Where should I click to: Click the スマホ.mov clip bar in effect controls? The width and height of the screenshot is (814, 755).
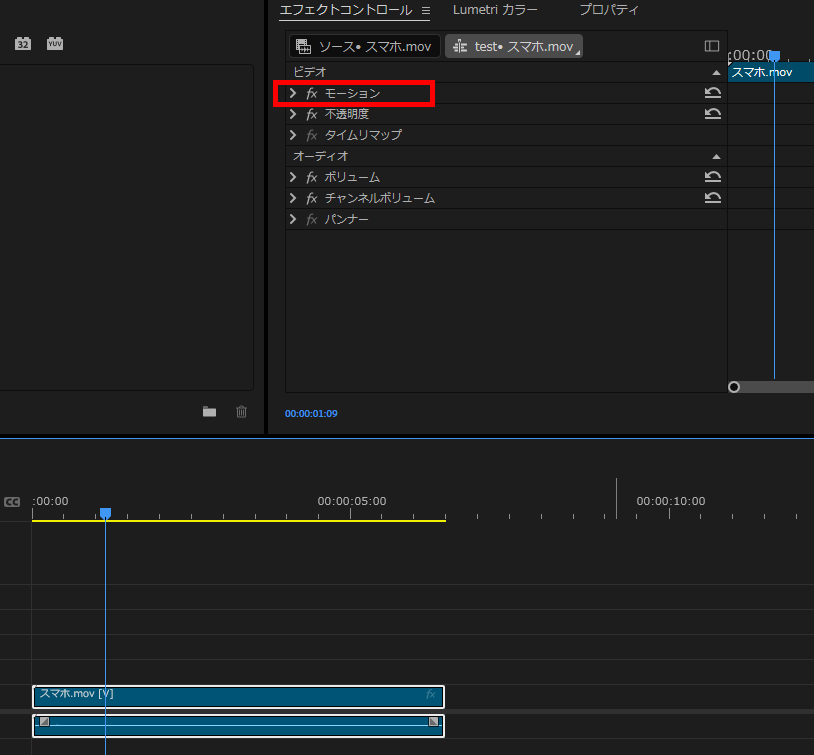pos(771,72)
